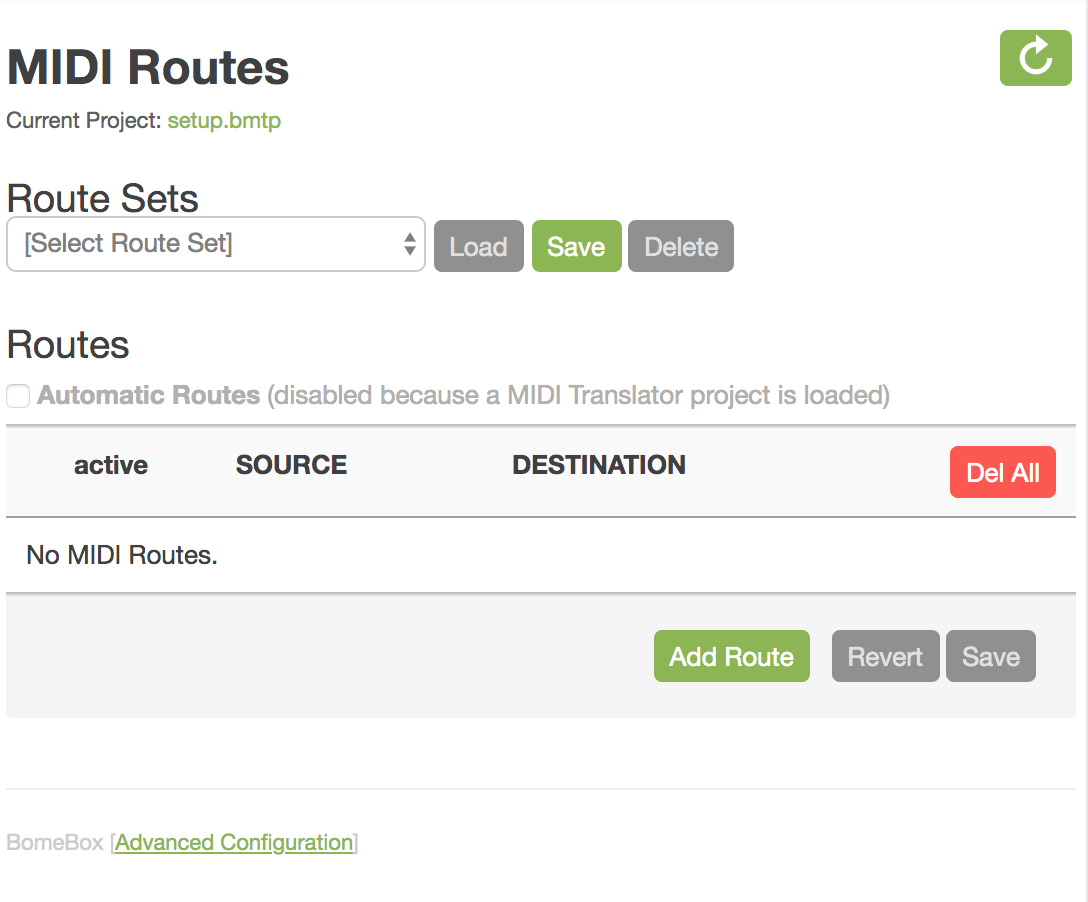
Task: Toggle the Automatic Routes checkbox
Action: click(x=18, y=396)
